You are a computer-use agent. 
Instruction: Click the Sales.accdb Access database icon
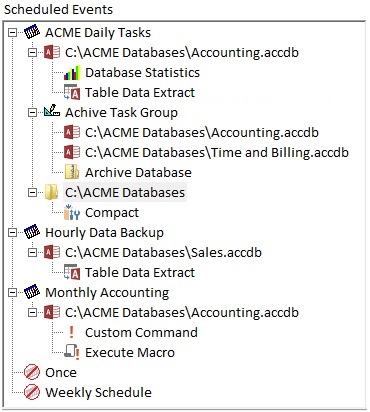click(x=52, y=252)
